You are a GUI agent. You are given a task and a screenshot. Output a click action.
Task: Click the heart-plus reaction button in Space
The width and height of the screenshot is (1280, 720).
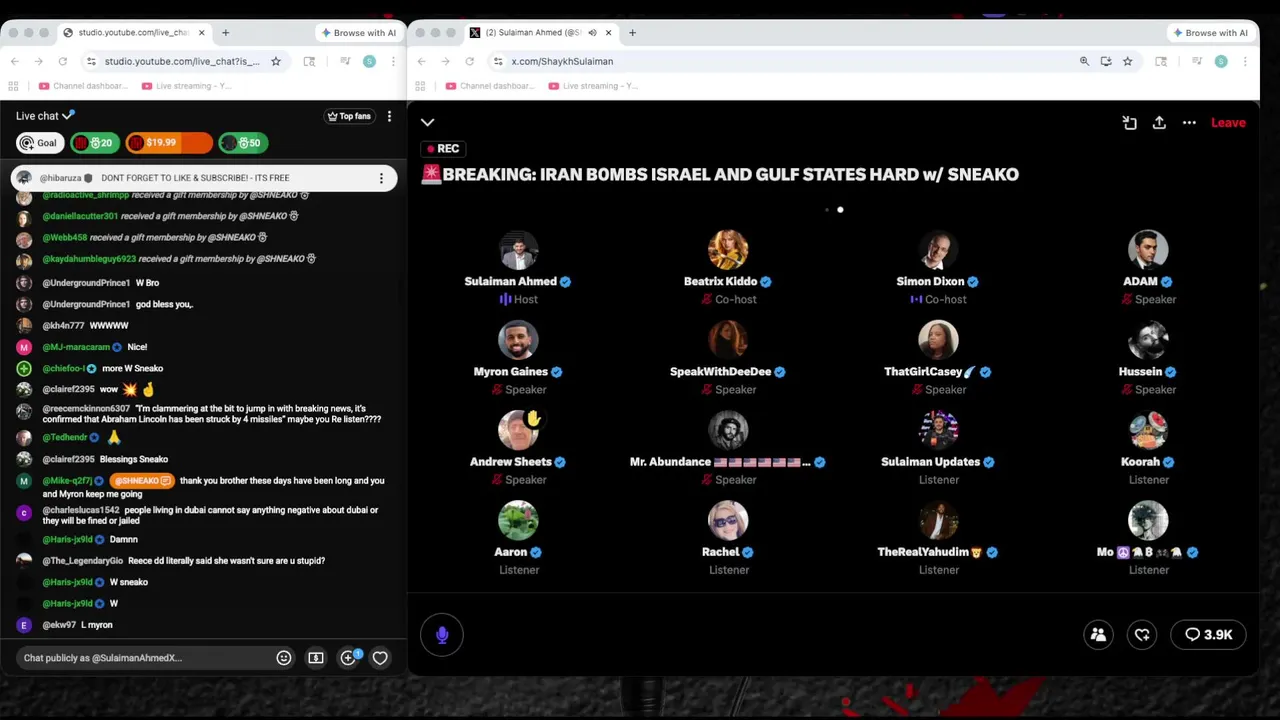[1142, 635]
